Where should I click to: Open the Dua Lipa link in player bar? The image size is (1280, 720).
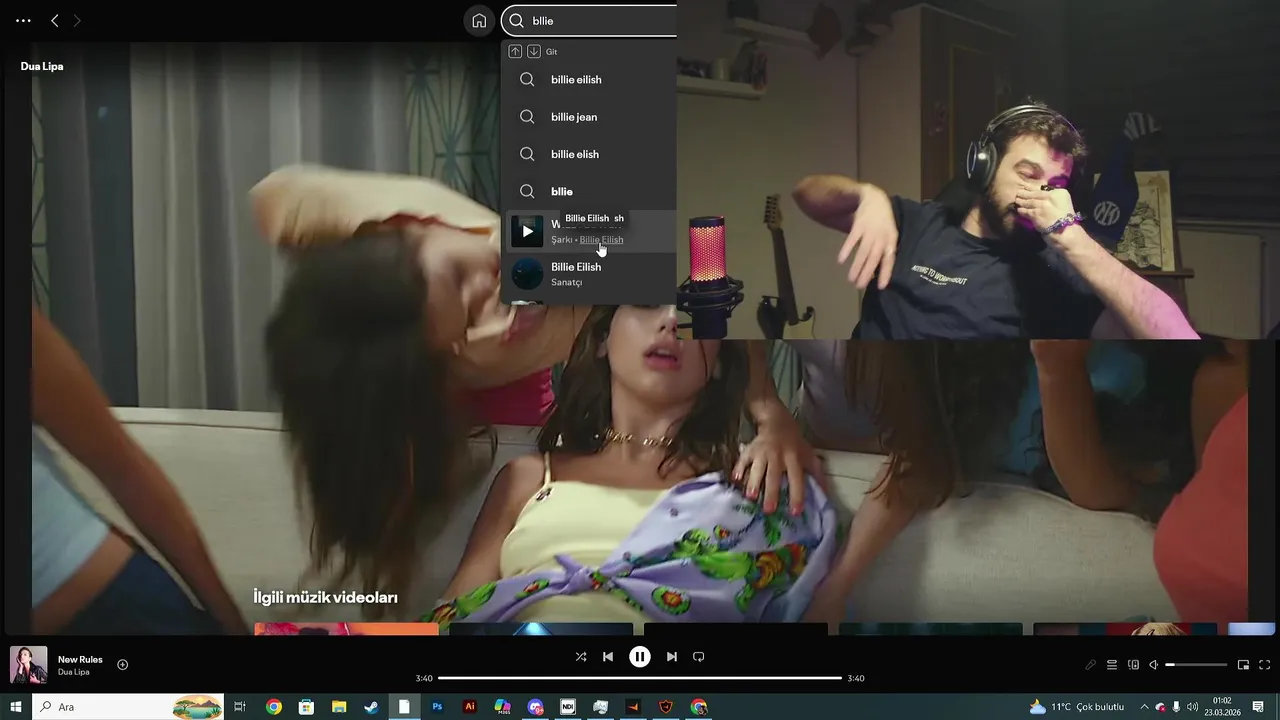click(74, 672)
